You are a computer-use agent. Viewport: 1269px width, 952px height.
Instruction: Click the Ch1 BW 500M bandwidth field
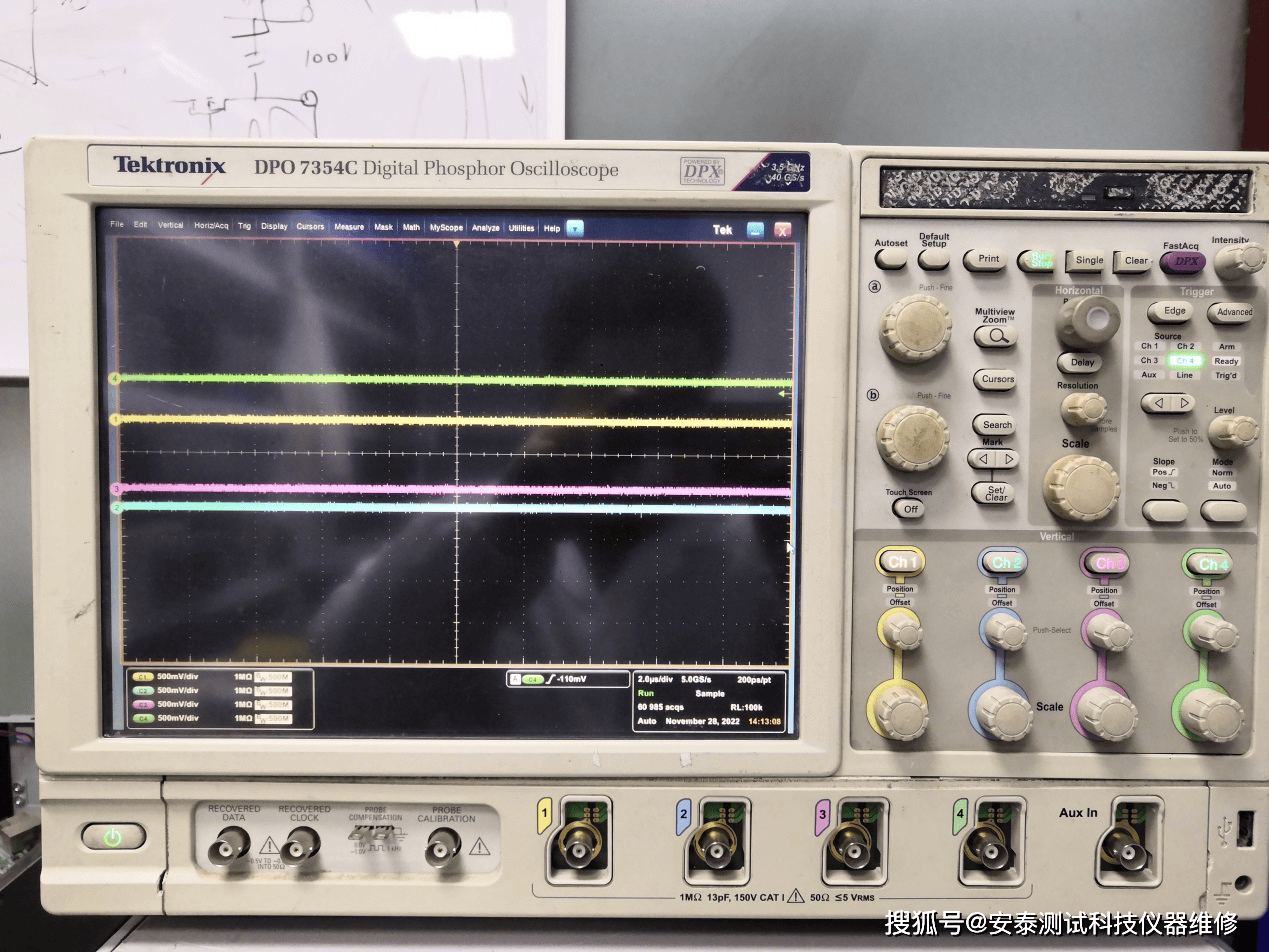coord(273,677)
